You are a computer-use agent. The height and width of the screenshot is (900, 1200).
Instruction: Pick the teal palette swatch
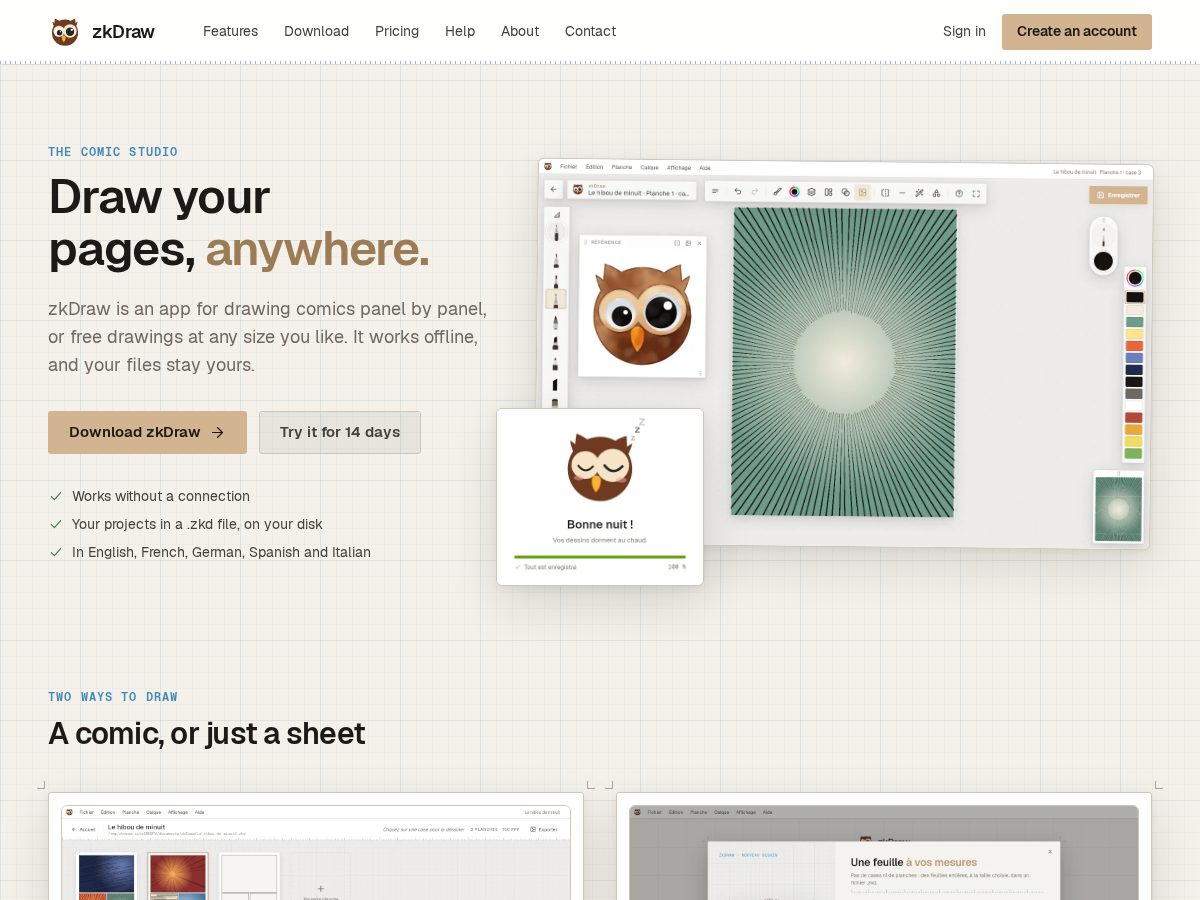(x=1134, y=322)
